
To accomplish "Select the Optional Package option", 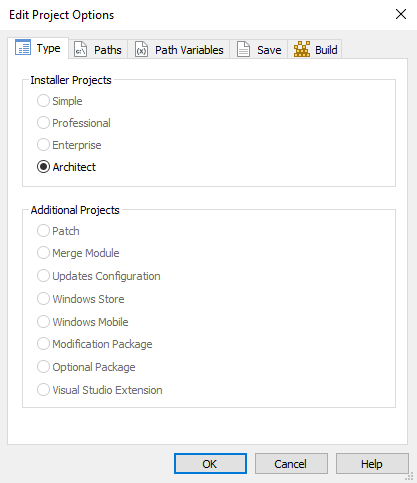I will click(x=86, y=367).
